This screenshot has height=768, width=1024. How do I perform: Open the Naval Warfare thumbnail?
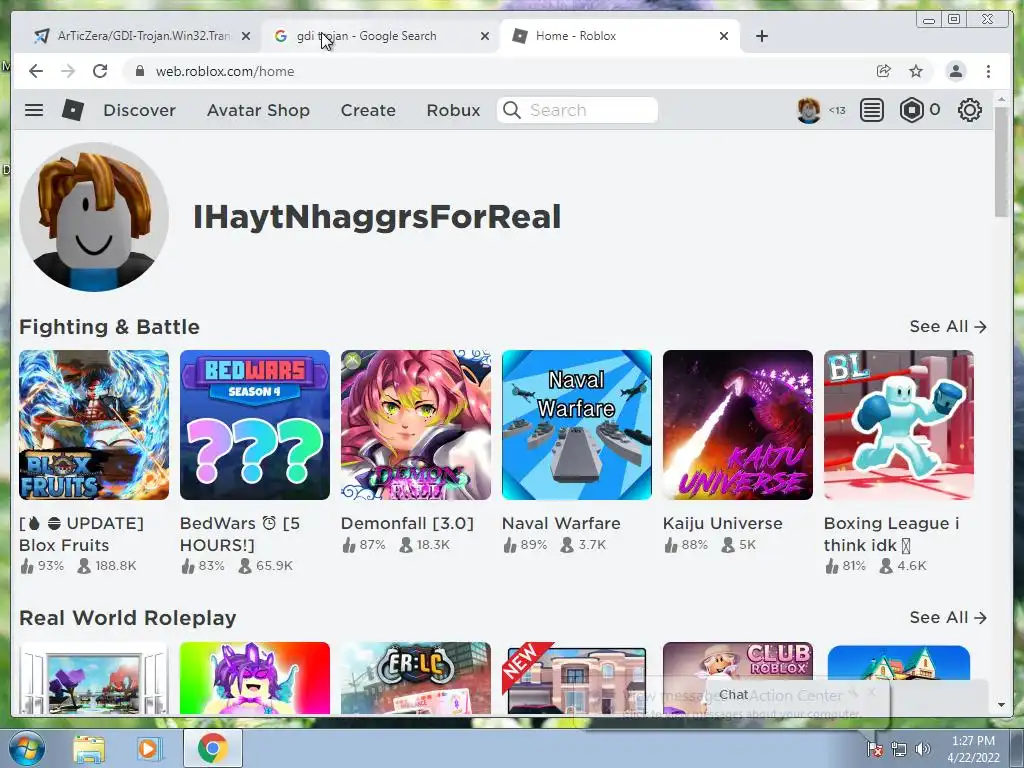(577, 425)
